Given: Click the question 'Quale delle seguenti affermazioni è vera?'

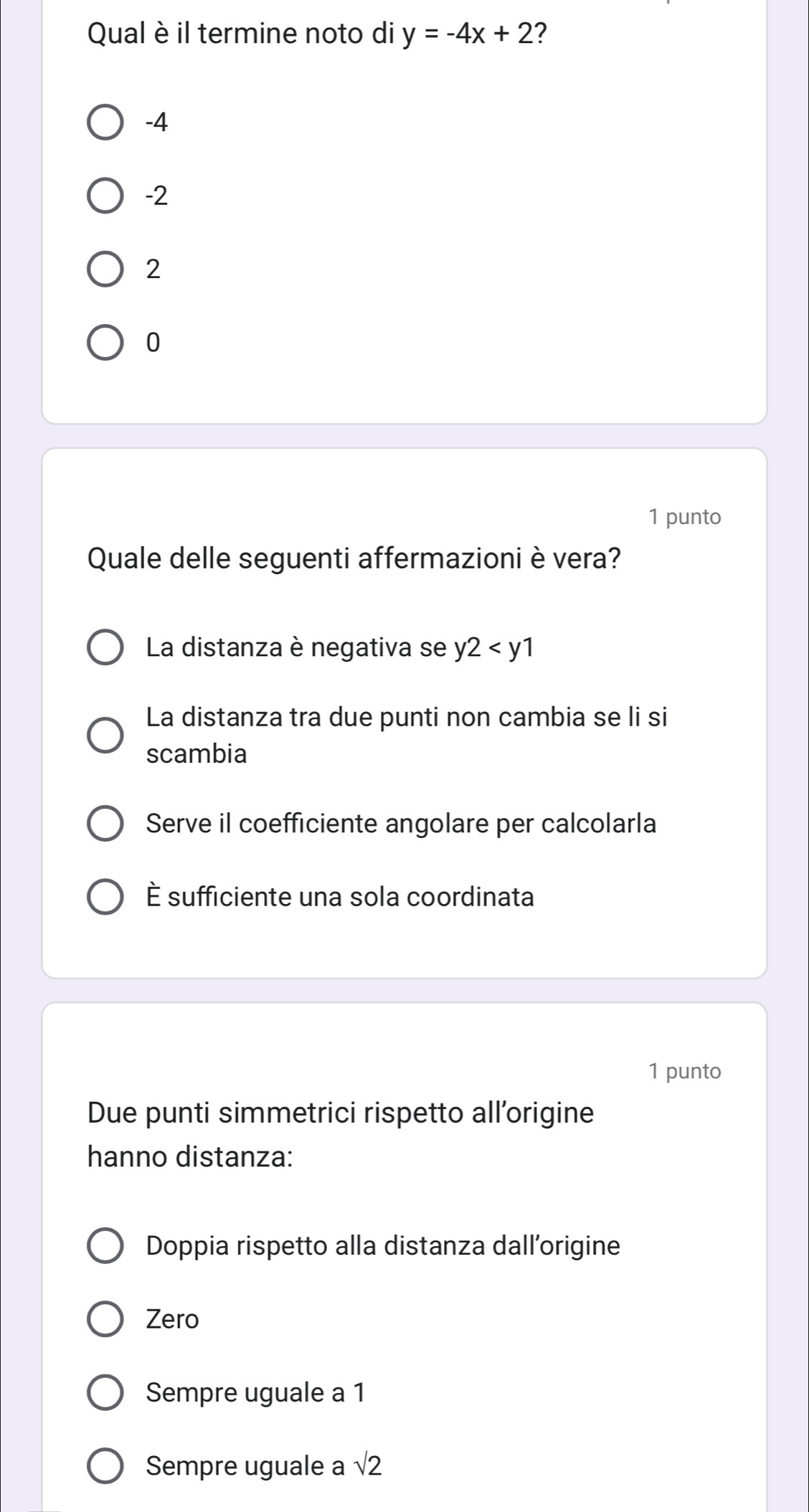Looking at the screenshot, I should (x=354, y=559).
